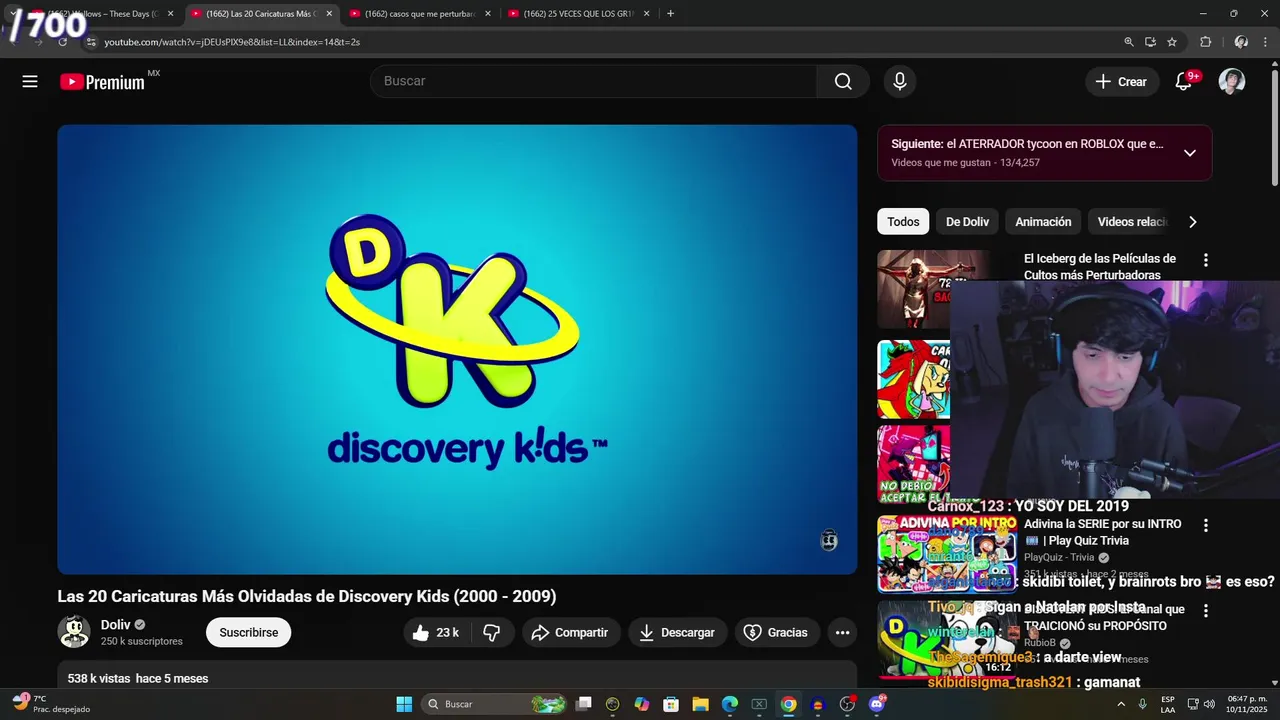Screen dimensions: 1280x720
Task: Click the Suscribirse button
Action: coord(249,632)
